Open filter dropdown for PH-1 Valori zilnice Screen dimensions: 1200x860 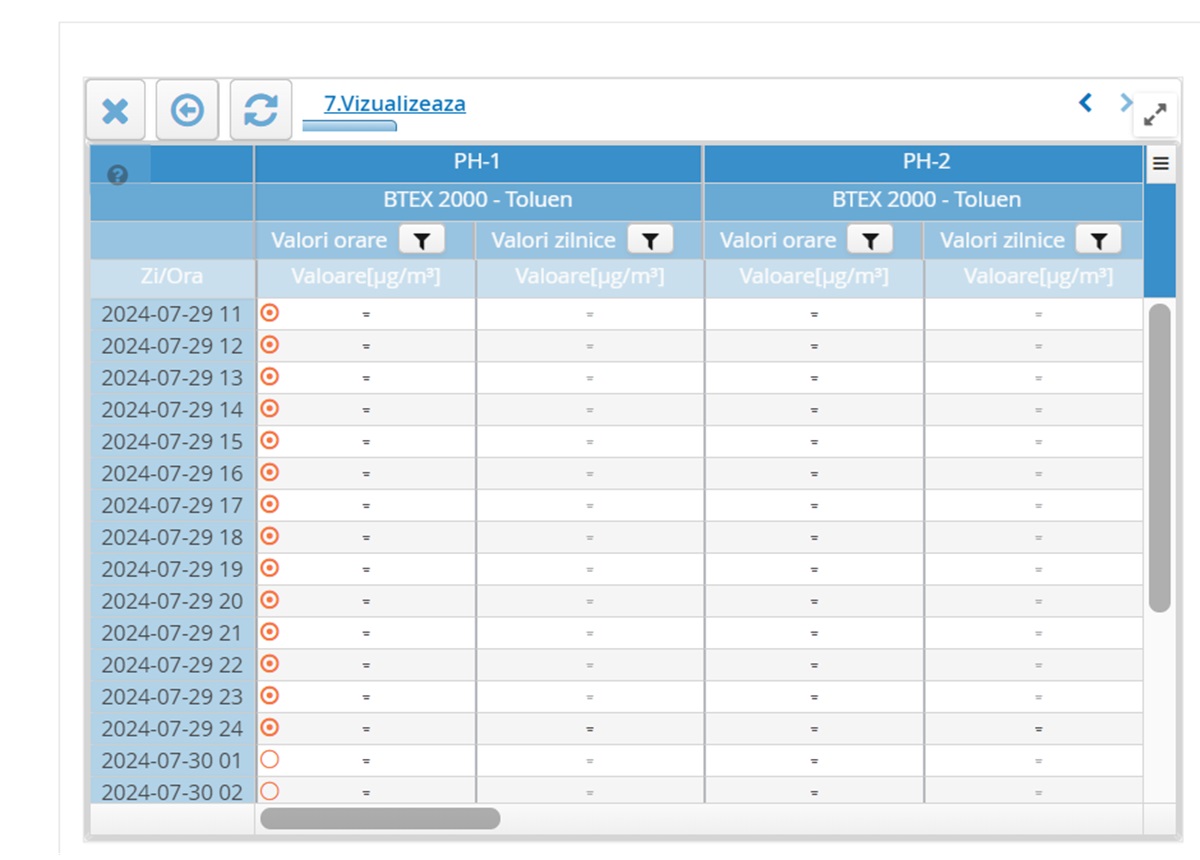point(650,240)
